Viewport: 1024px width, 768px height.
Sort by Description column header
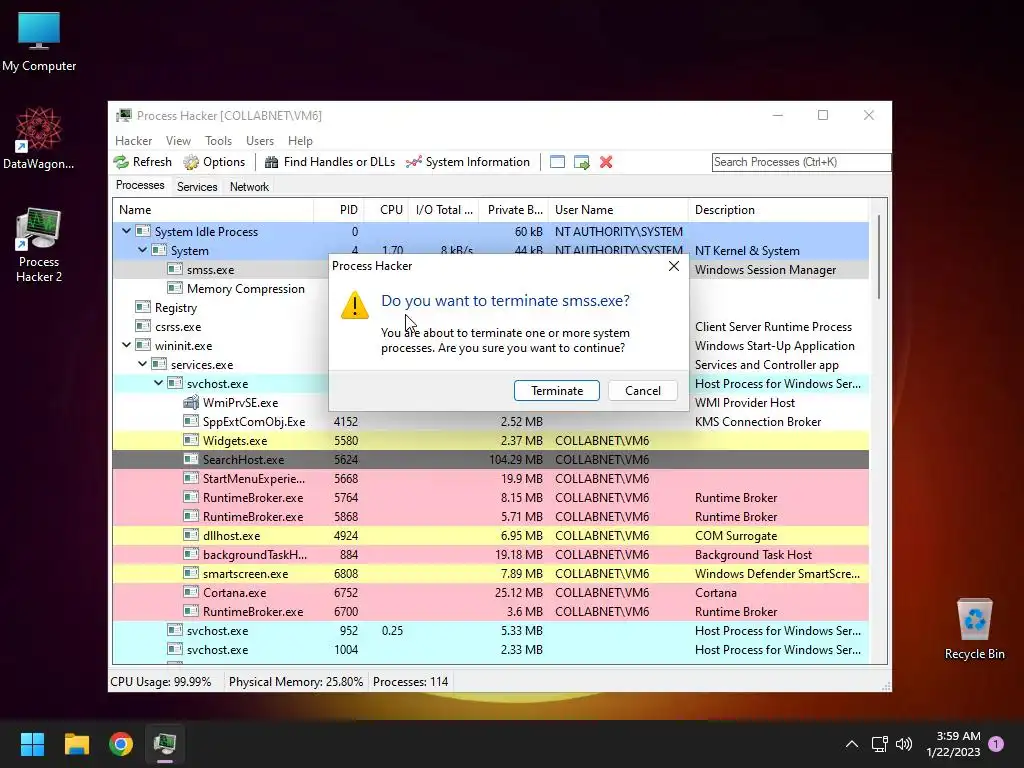[x=778, y=210]
